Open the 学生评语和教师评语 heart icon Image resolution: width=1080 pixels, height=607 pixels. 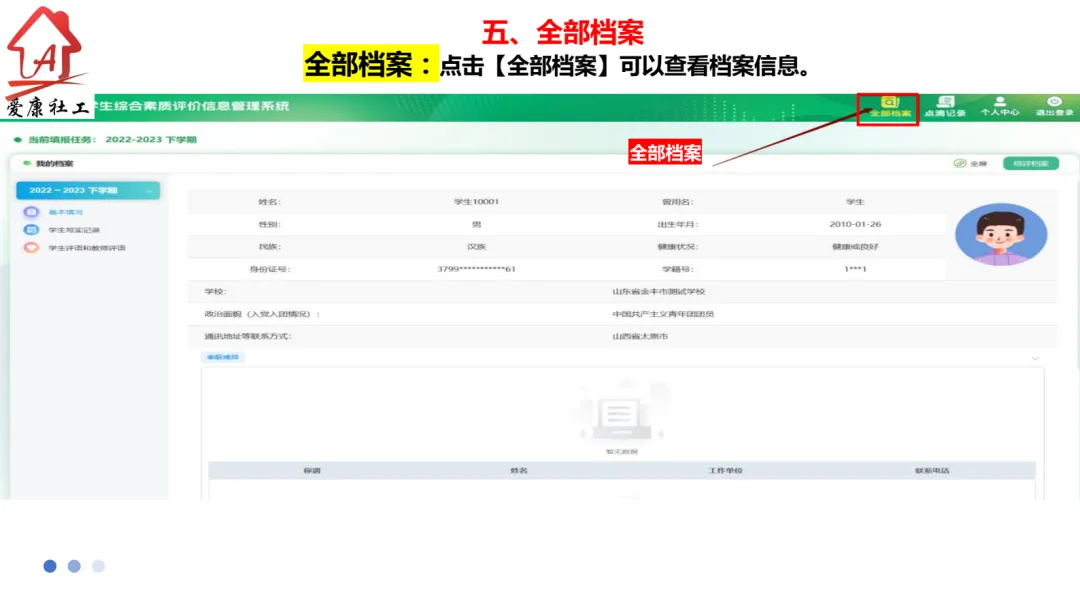pyautogui.click(x=31, y=248)
